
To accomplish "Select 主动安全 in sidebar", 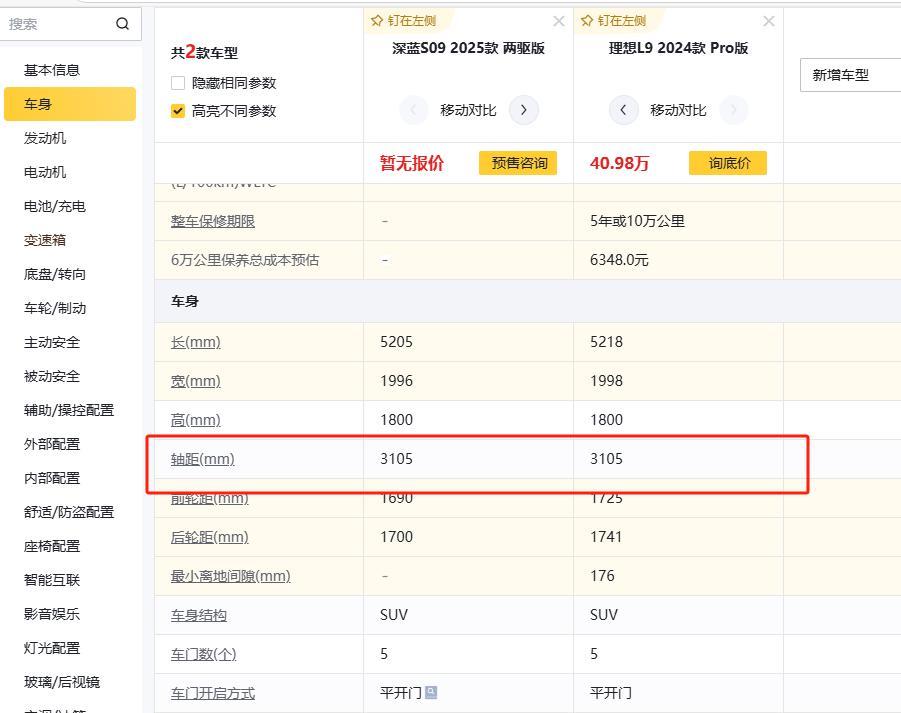I will [52, 342].
